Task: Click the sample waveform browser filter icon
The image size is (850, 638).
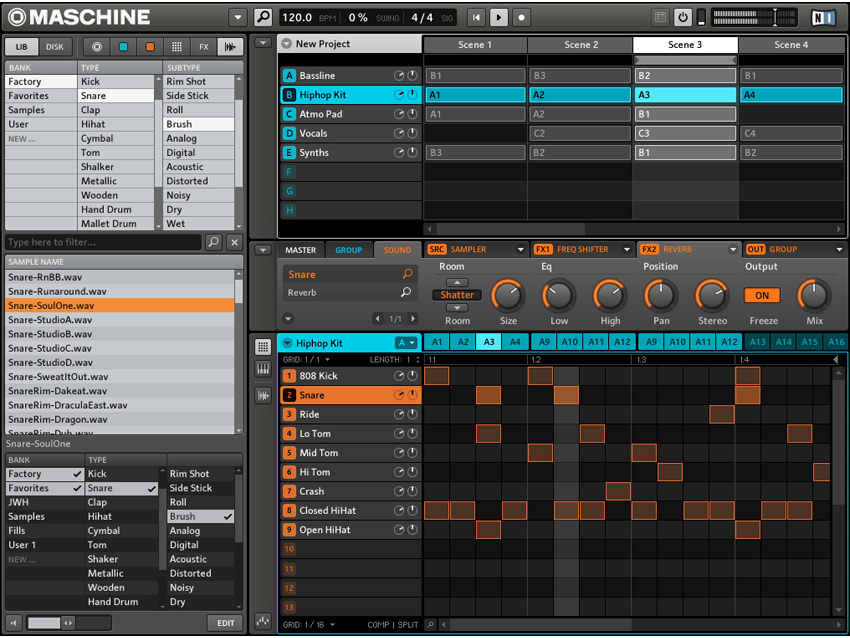Action: pos(230,47)
